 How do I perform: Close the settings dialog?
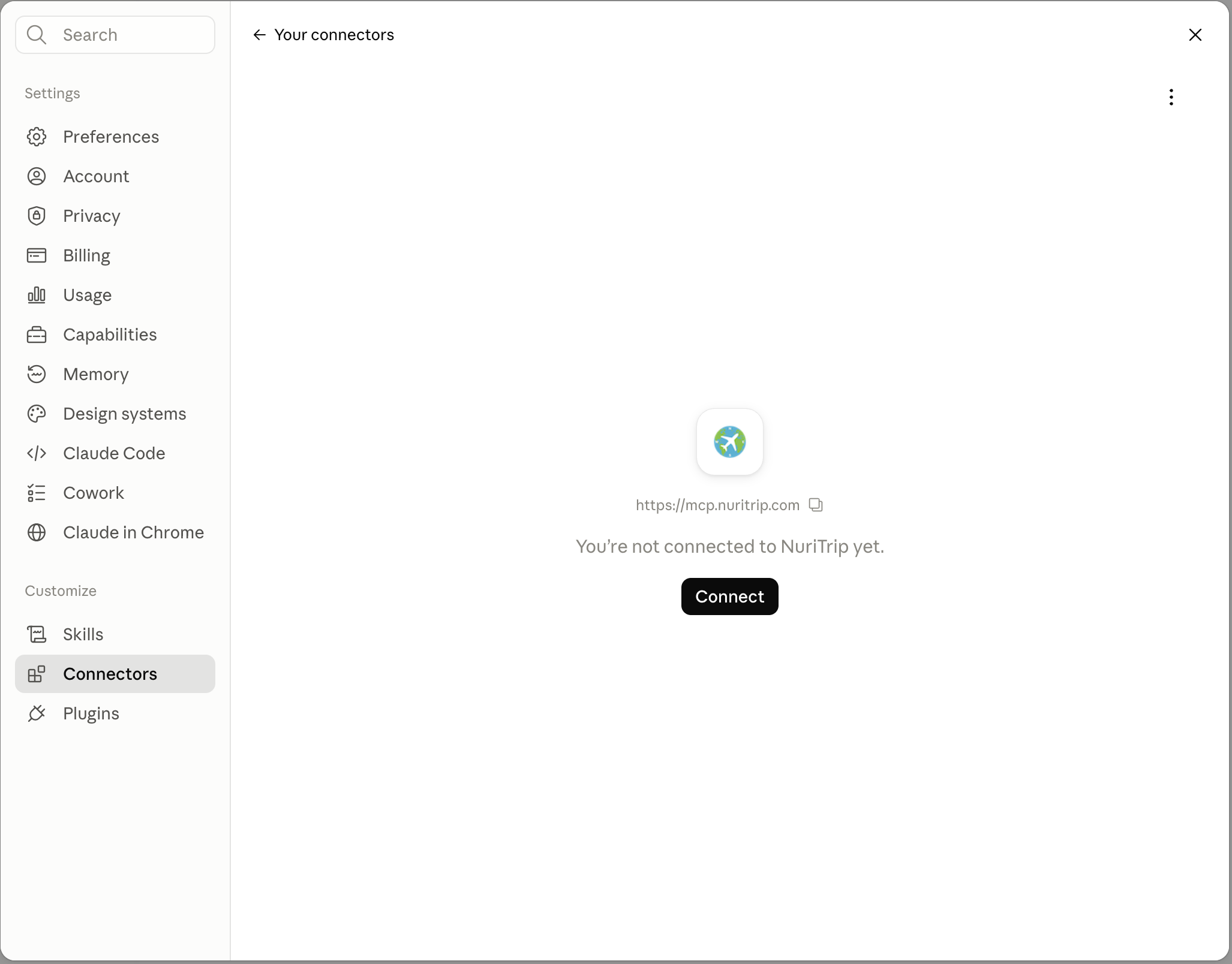pos(1195,35)
